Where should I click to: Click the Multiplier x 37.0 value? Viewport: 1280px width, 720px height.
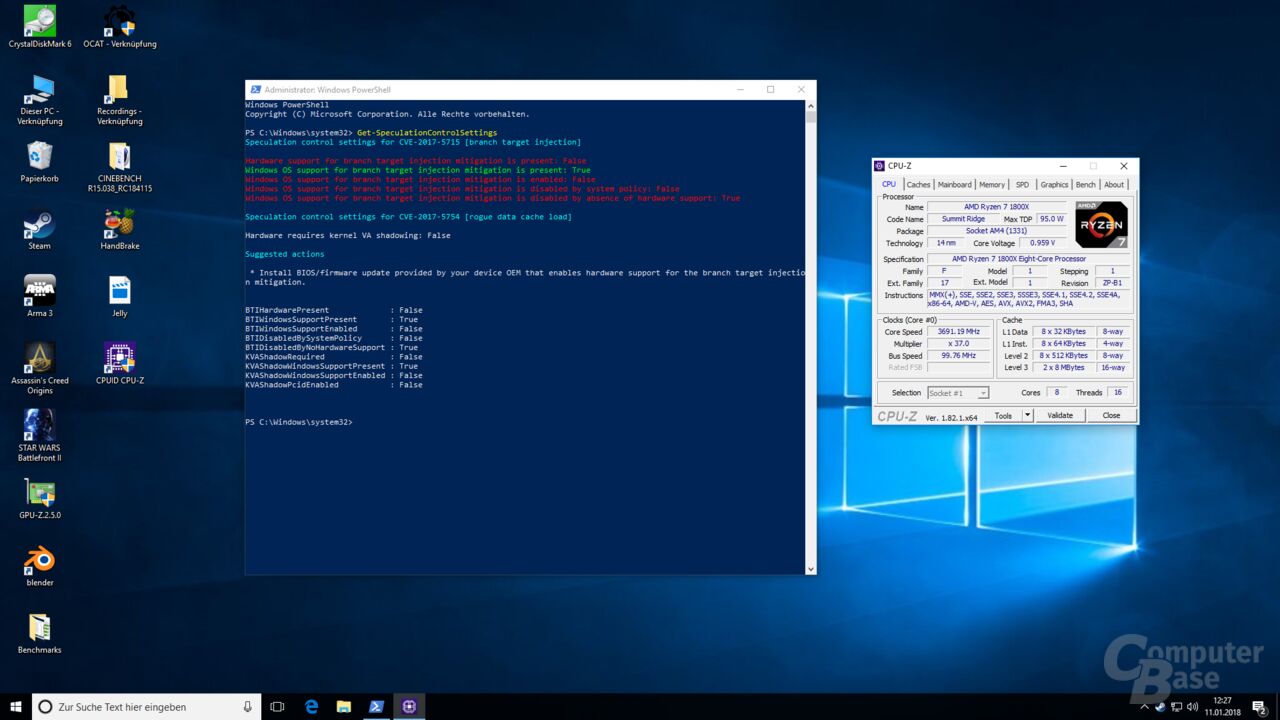coord(958,344)
